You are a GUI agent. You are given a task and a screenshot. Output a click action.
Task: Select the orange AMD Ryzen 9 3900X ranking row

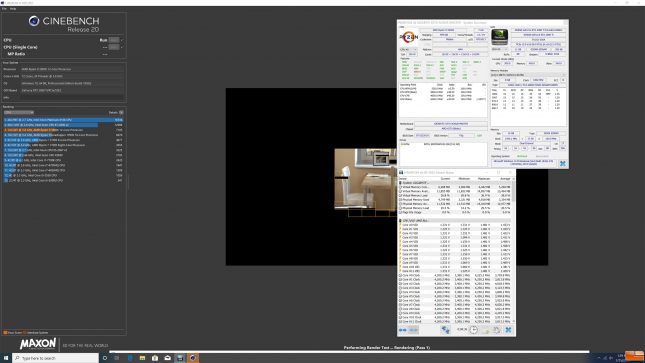coord(63,130)
